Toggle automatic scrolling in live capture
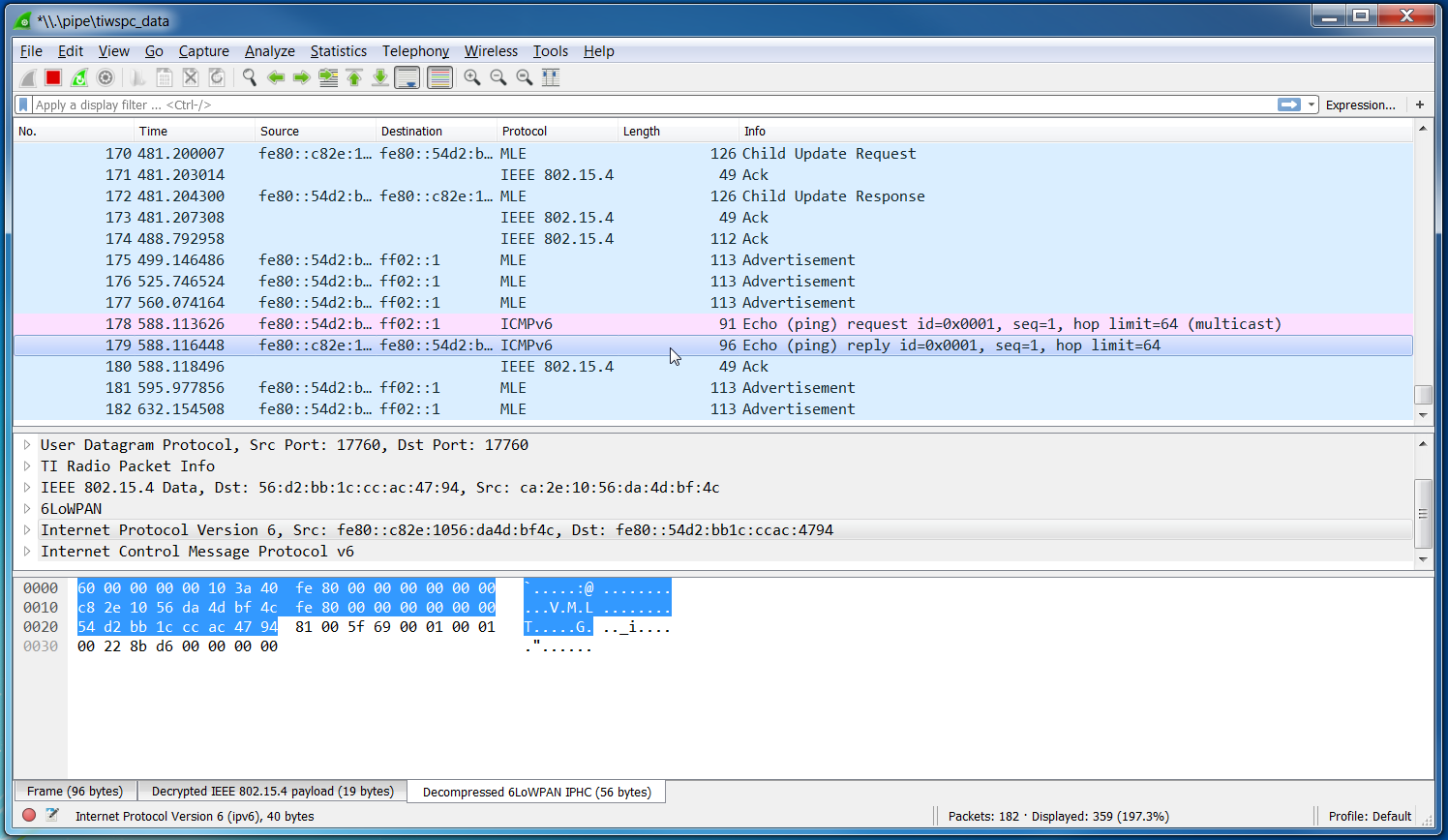Screen dimensions: 1448x840 pyautogui.click(x=407, y=77)
